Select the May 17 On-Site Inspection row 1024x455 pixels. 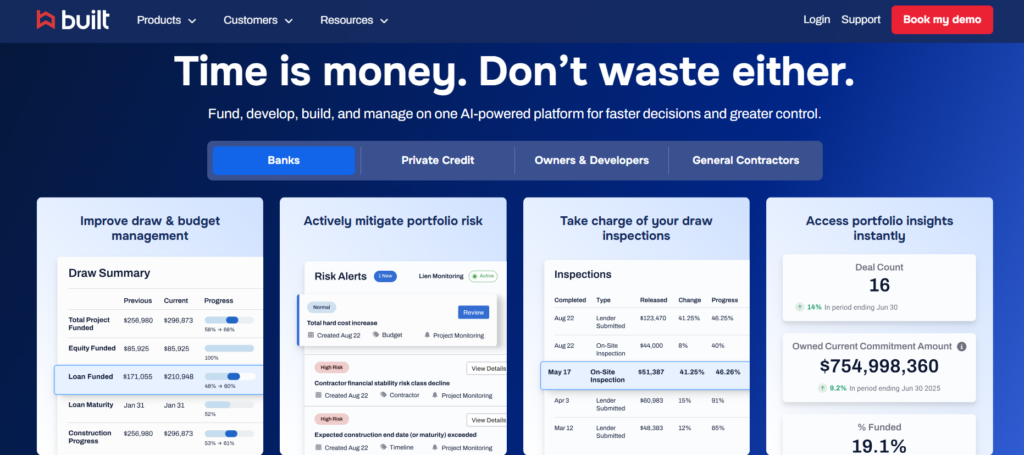click(x=645, y=375)
